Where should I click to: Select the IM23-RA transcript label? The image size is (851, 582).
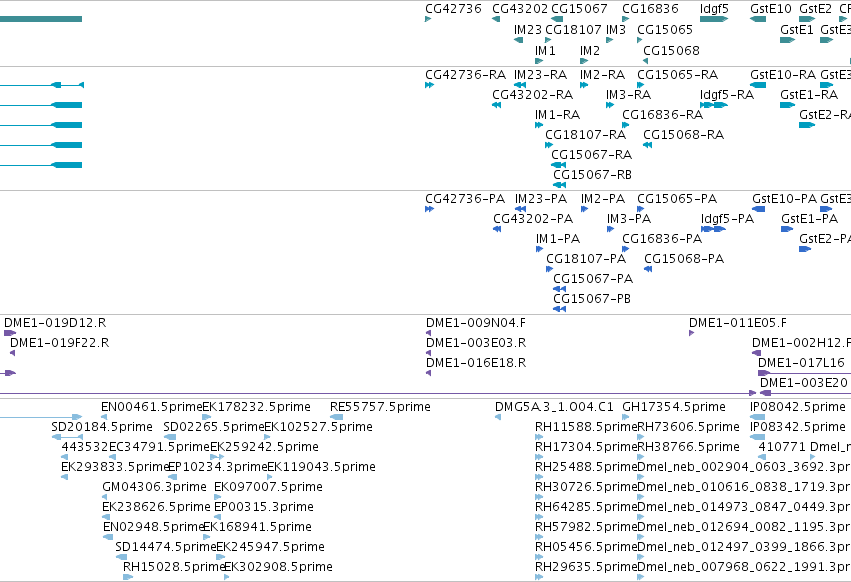tap(540, 75)
